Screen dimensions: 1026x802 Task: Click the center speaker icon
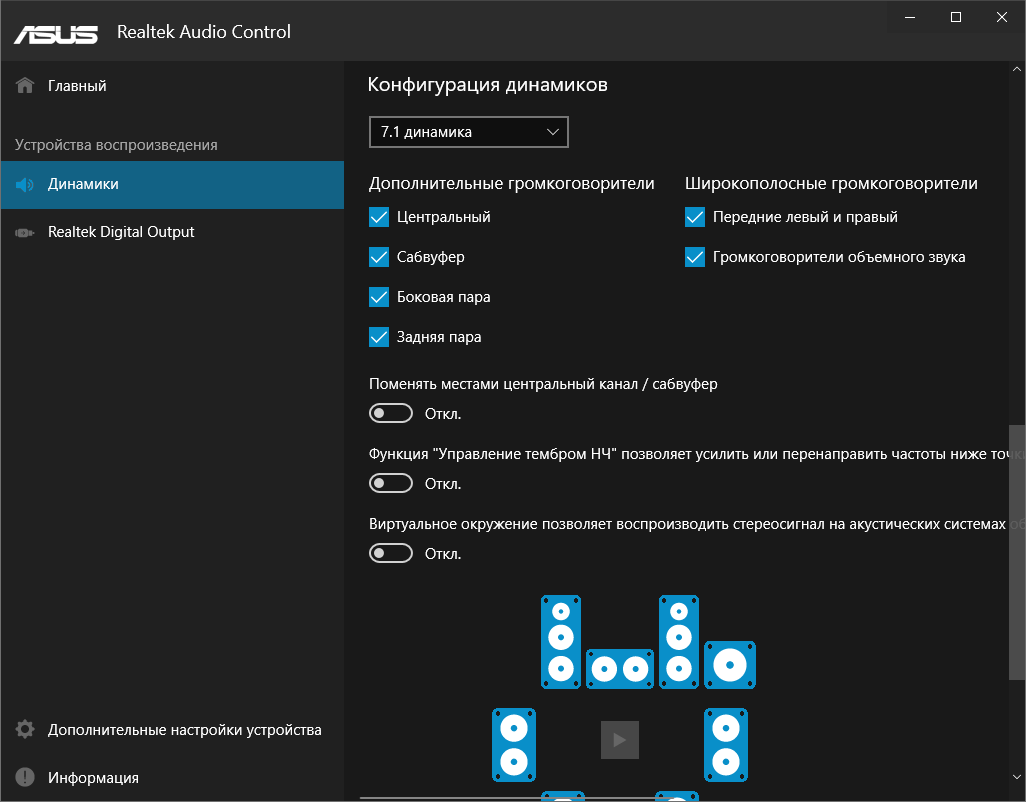[x=619, y=667]
